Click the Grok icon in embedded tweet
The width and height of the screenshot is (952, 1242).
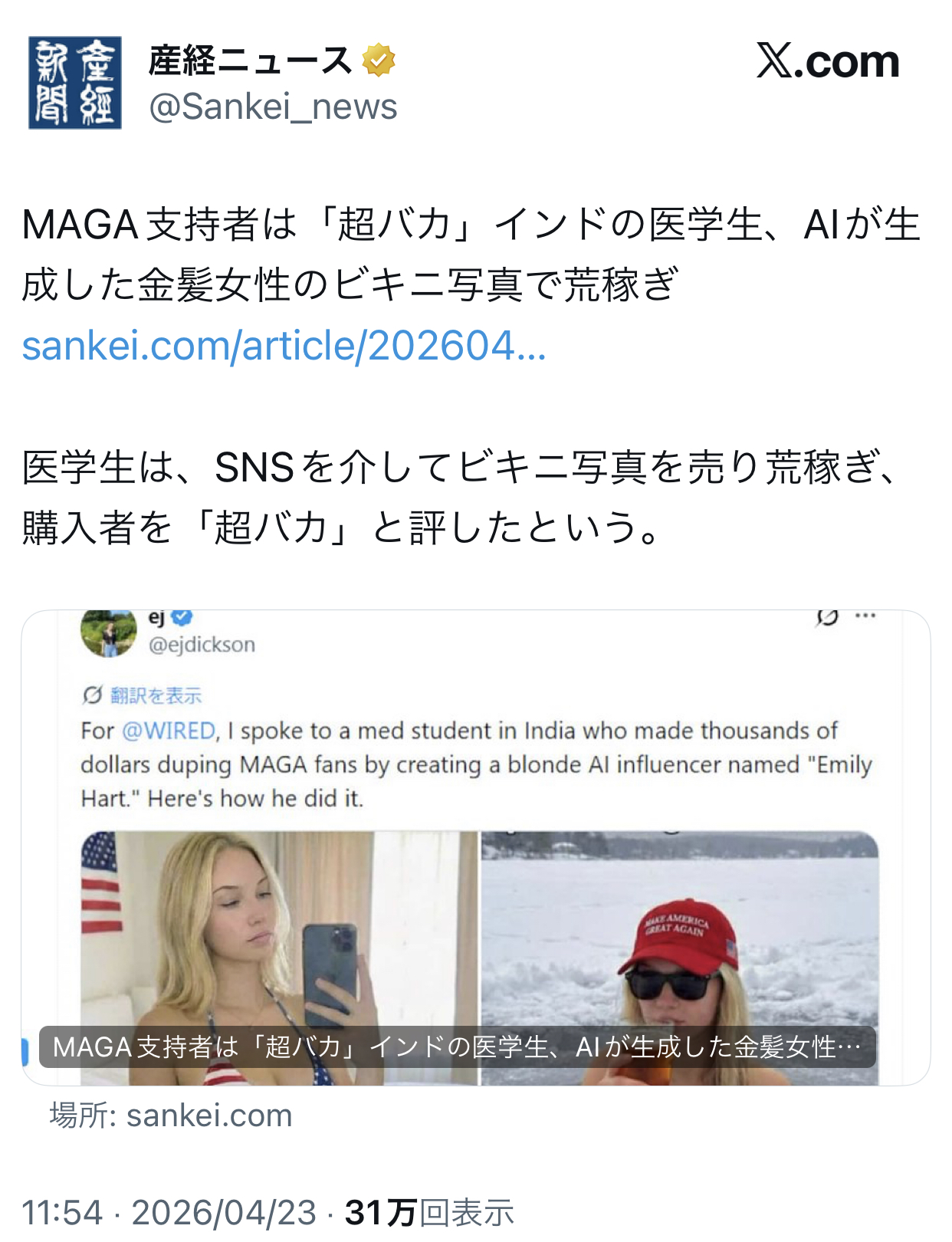827,617
